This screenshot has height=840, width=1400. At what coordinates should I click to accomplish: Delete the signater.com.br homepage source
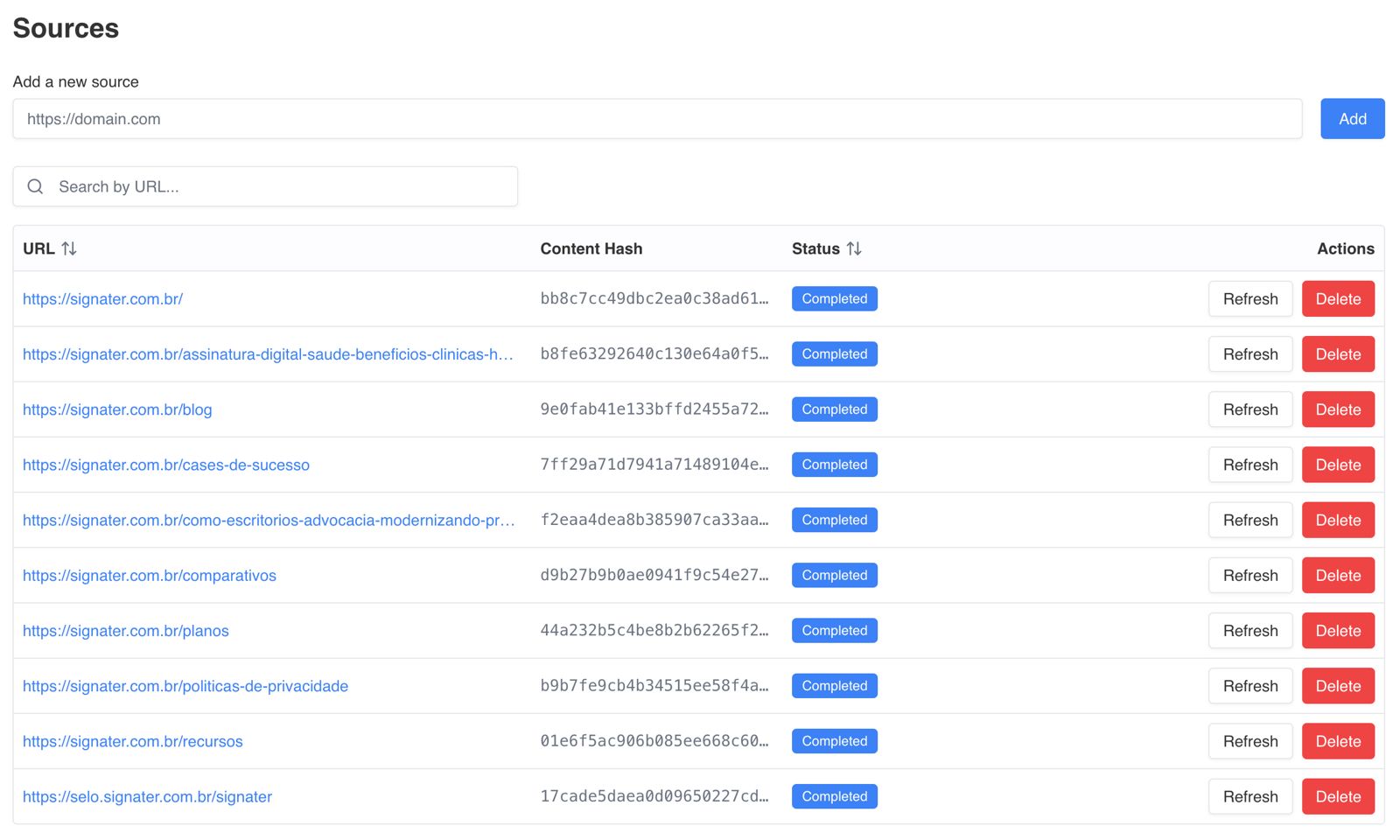click(1337, 299)
